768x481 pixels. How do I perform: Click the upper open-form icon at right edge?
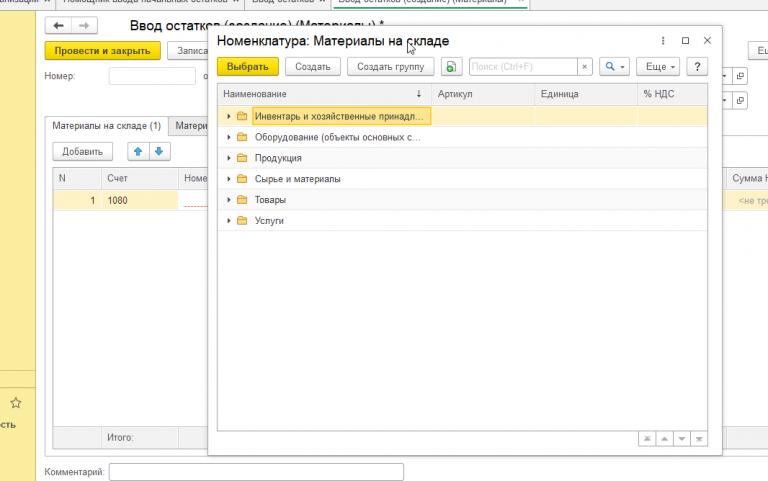[x=740, y=76]
